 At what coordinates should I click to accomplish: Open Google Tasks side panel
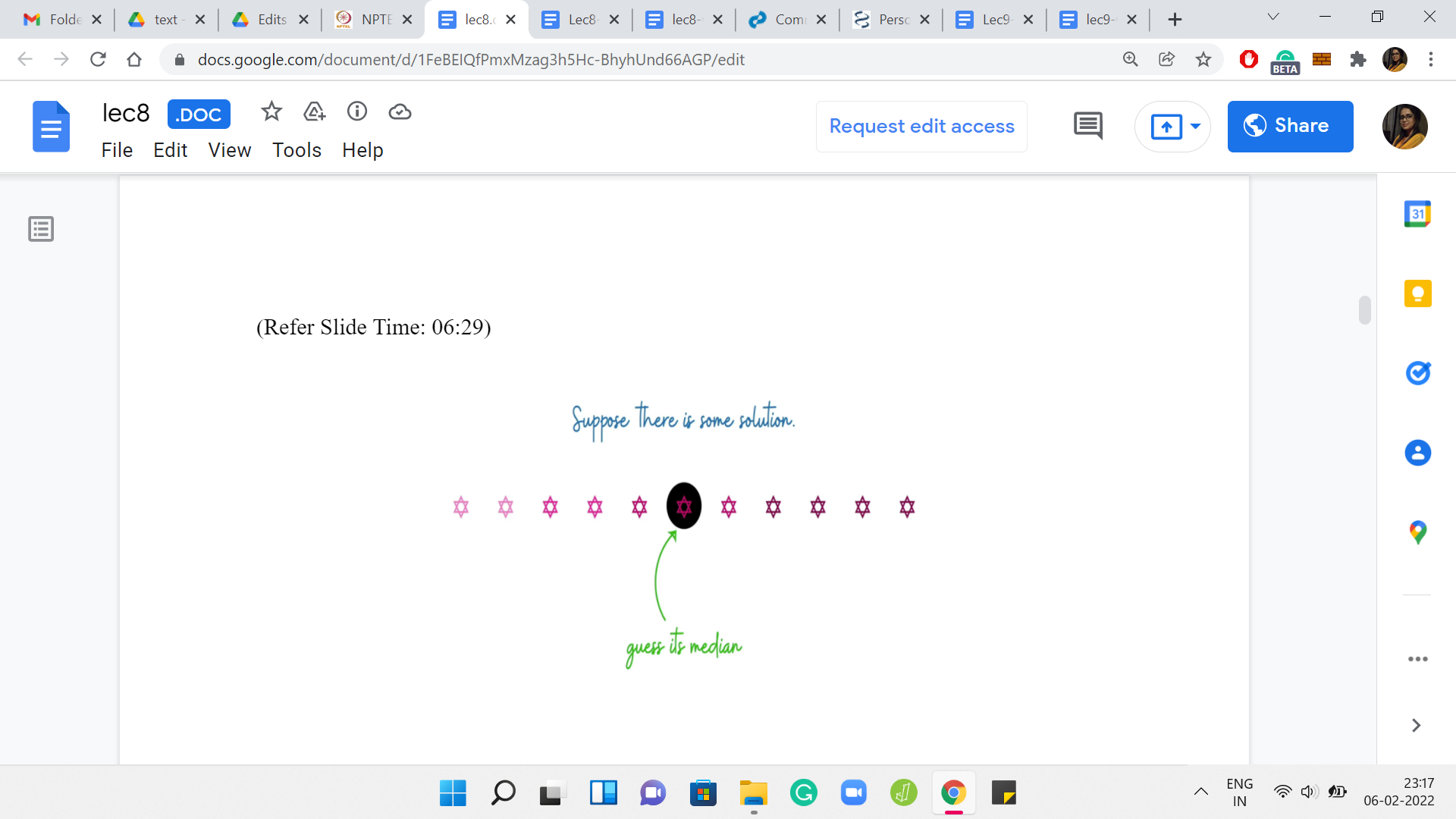[x=1417, y=373]
